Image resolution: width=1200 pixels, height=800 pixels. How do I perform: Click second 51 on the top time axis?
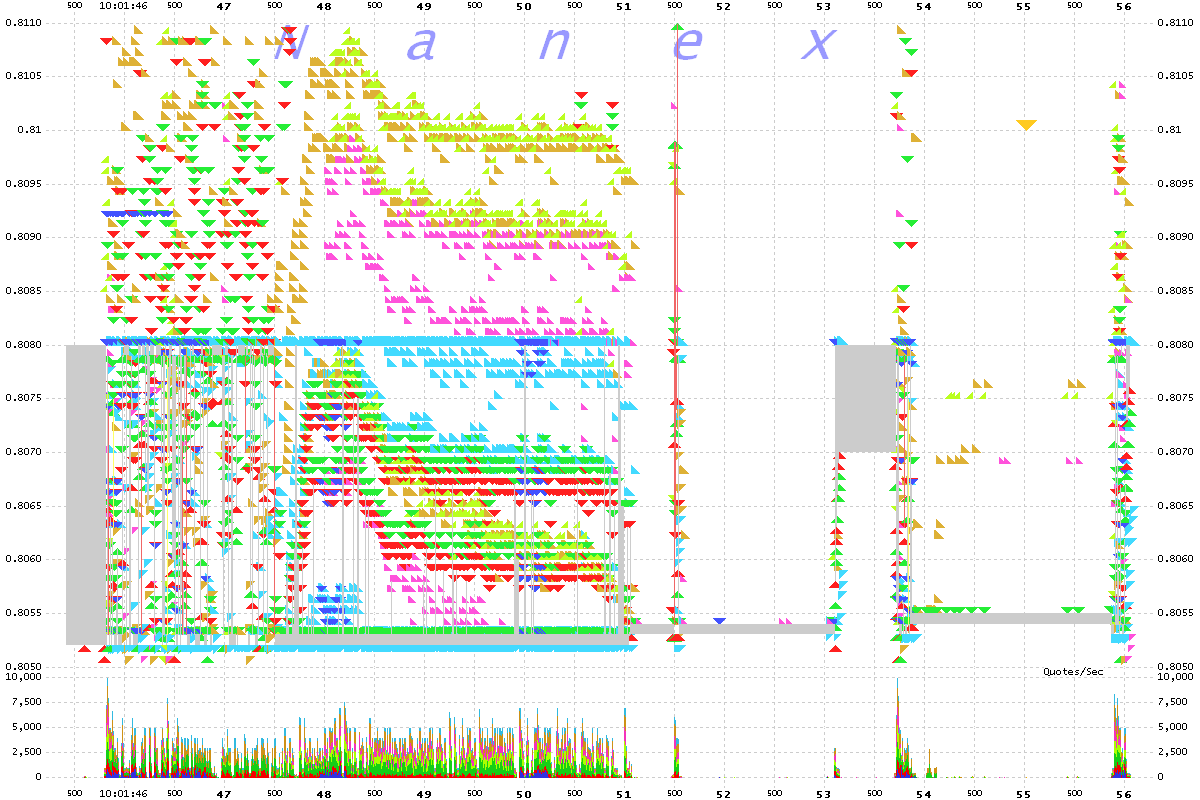tap(624, 6)
